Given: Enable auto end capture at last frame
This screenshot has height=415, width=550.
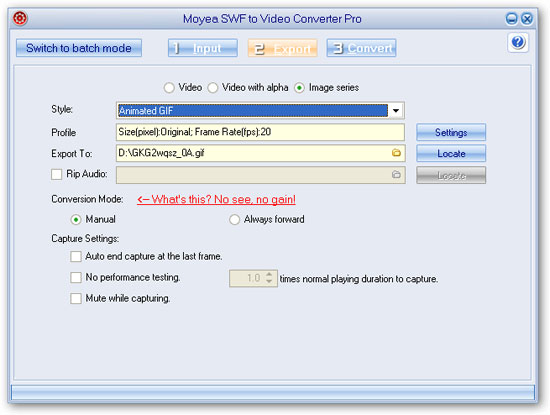Looking at the screenshot, I should click(76, 256).
